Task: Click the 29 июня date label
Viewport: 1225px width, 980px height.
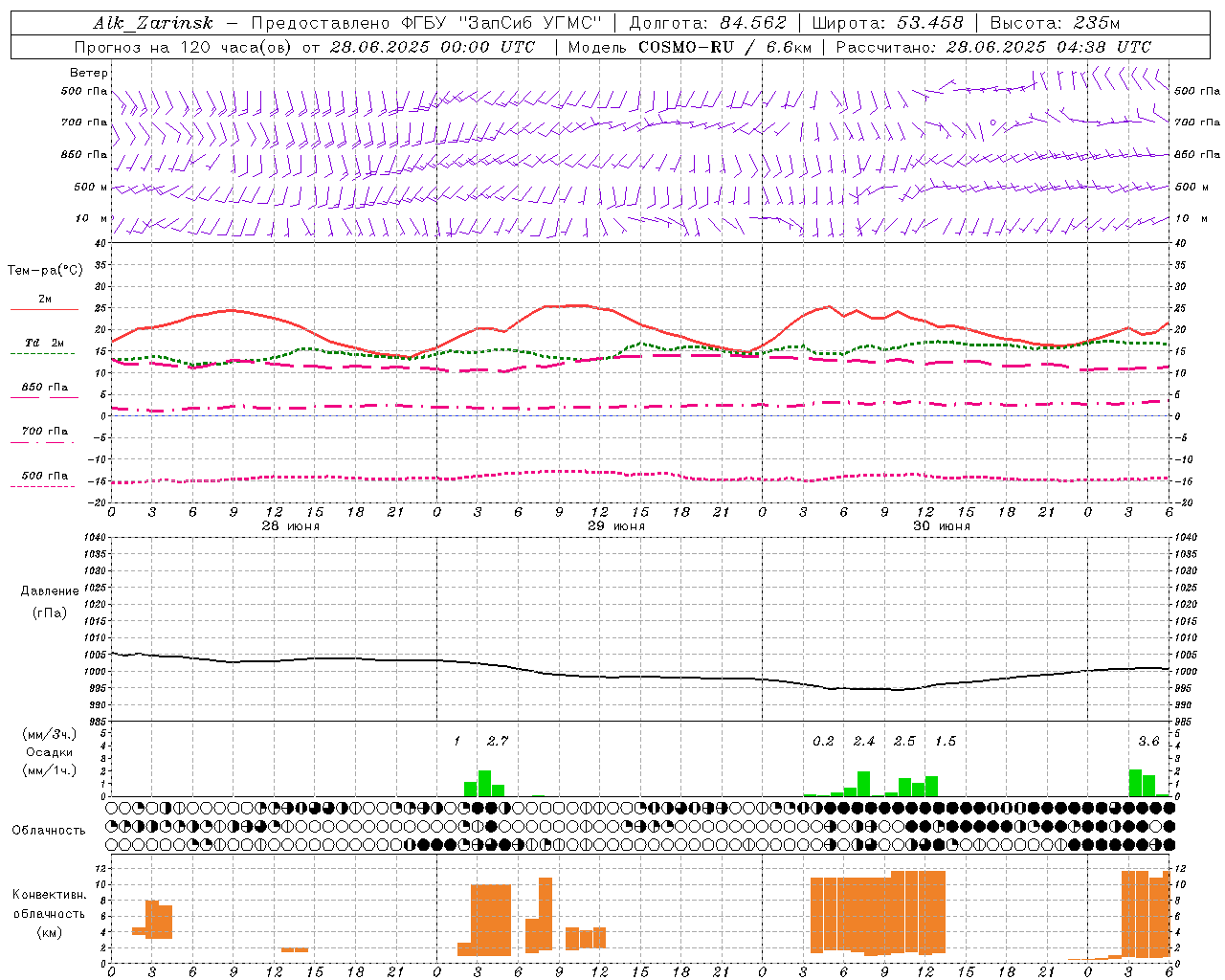Action: pos(616,526)
